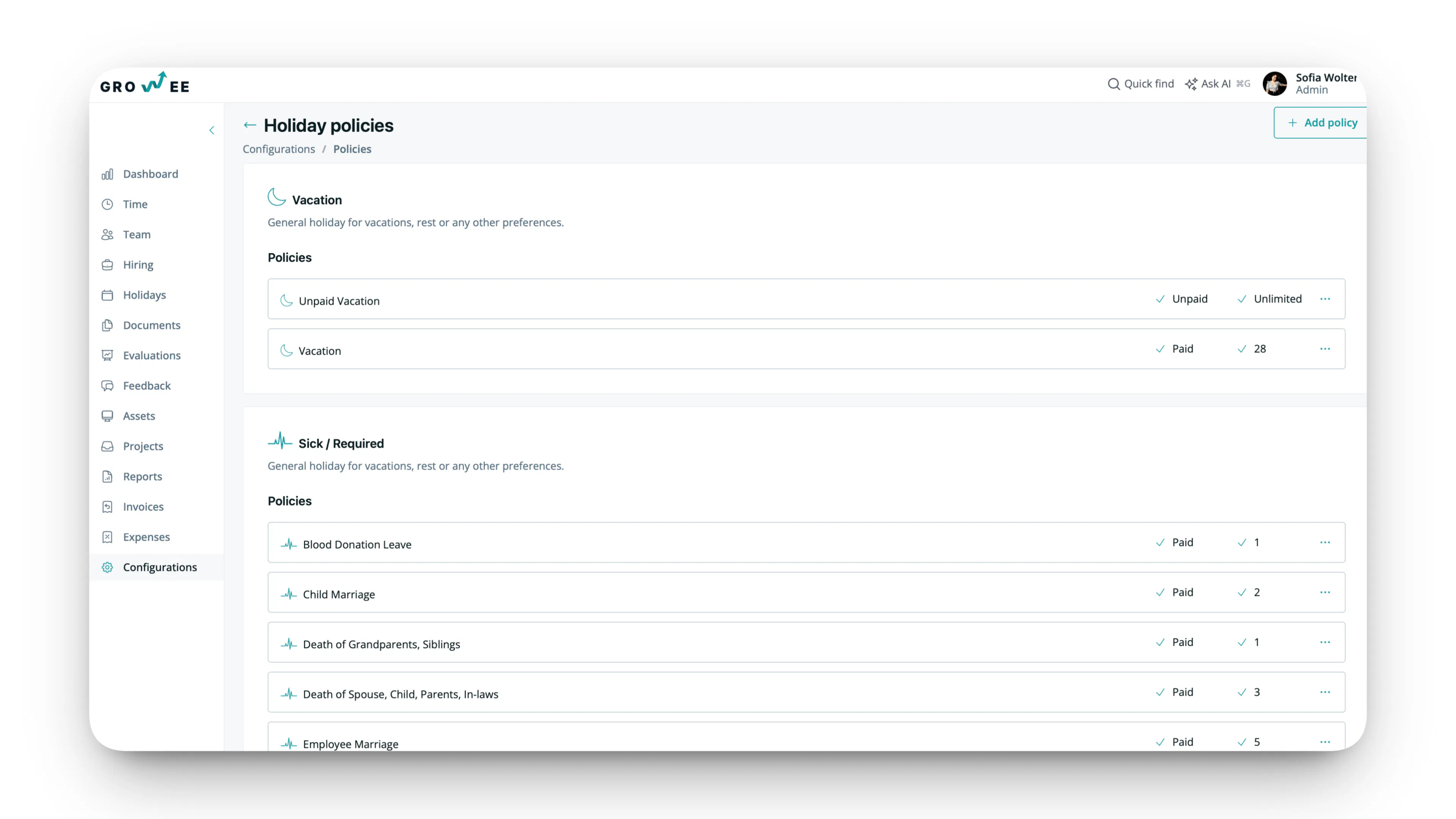Open Time via its clock icon
This screenshot has height=819, width=1456.
coord(107,204)
